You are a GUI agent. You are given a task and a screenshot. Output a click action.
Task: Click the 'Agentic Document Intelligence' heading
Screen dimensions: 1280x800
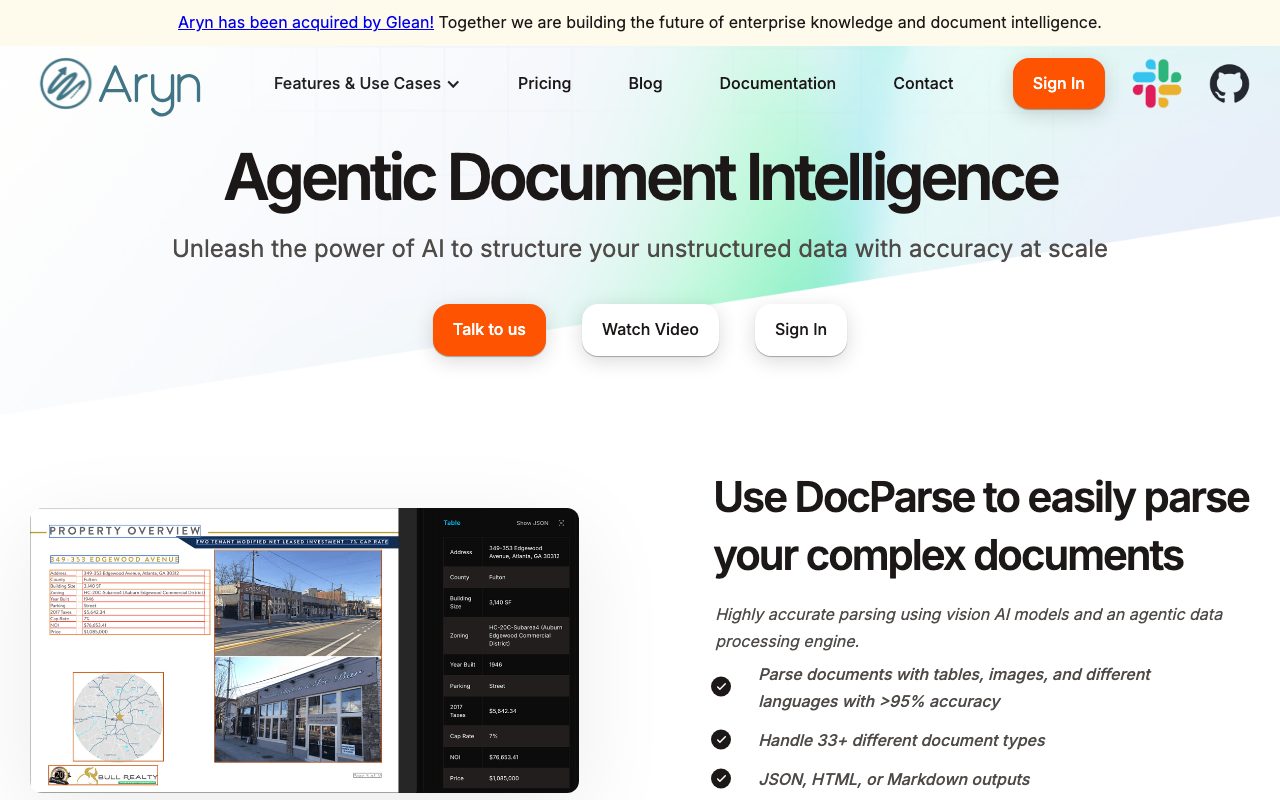640,177
